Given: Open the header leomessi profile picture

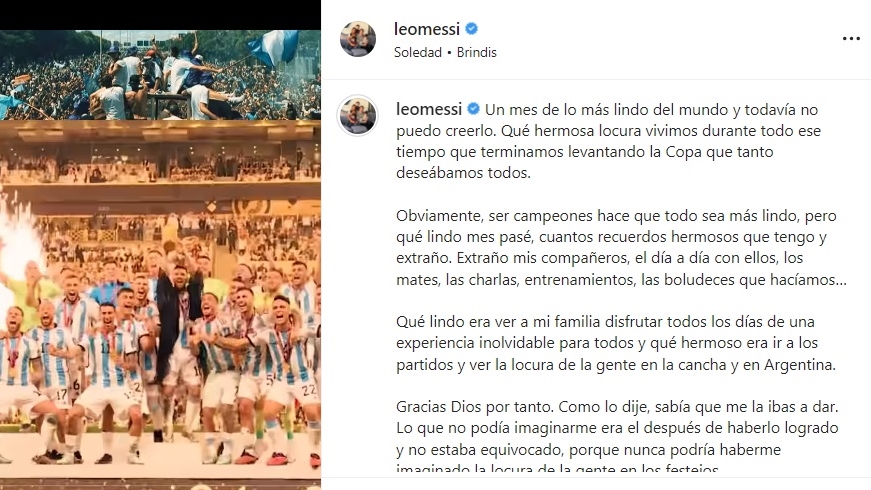Looking at the screenshot, I should pyautogui.click(x=358, y=39).
